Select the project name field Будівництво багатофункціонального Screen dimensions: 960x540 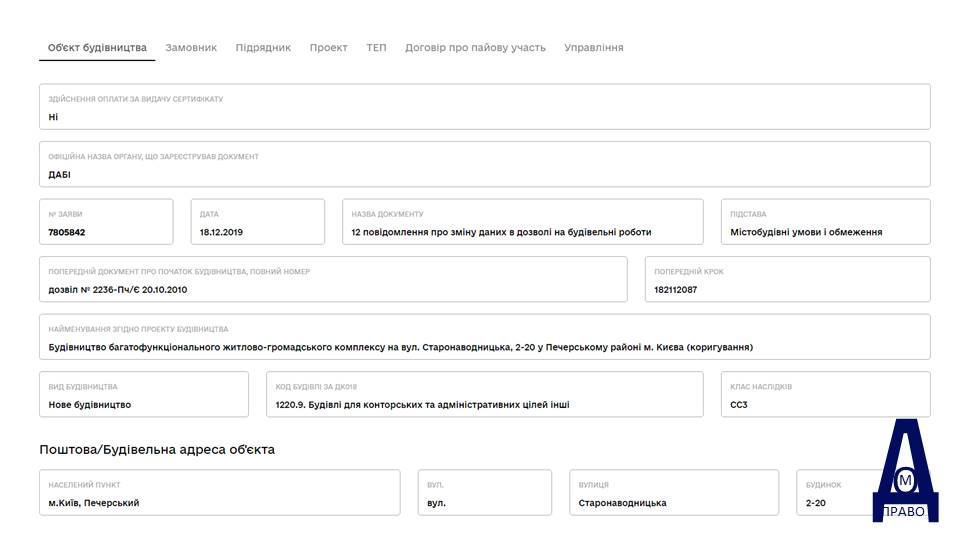(x=485, y=337)
